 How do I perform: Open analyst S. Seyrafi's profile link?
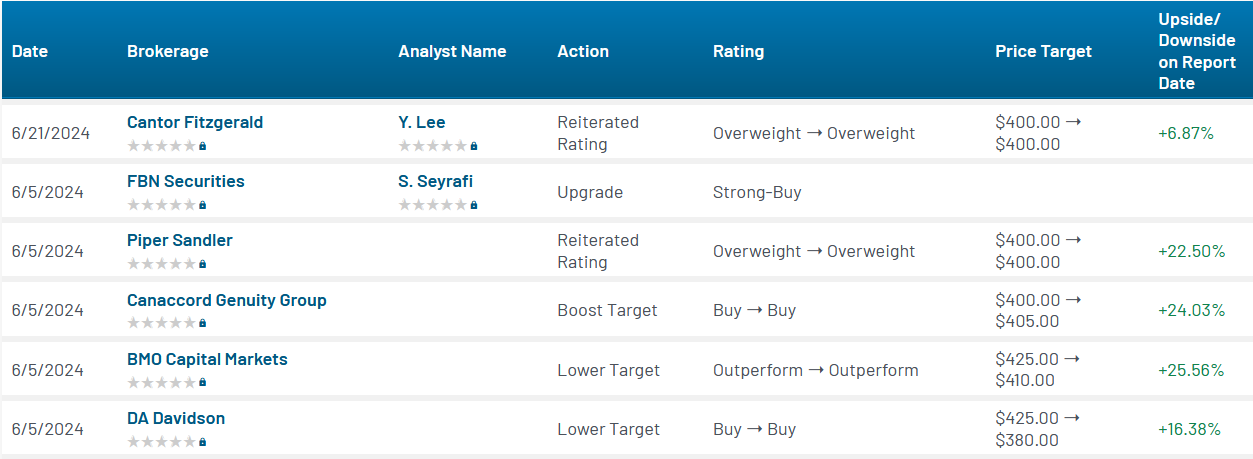point(436,181)
